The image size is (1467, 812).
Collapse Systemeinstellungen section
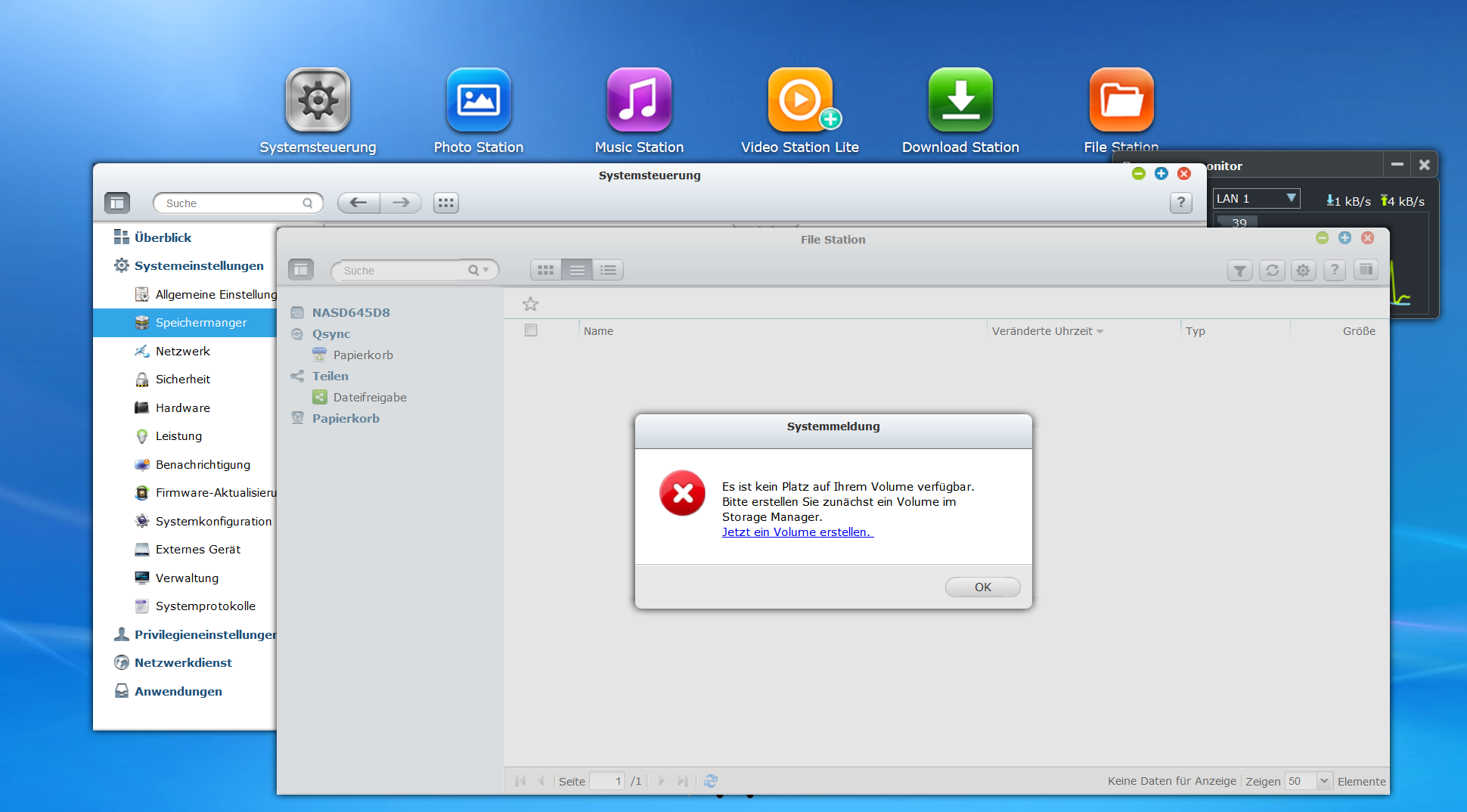tap(199, 265)
